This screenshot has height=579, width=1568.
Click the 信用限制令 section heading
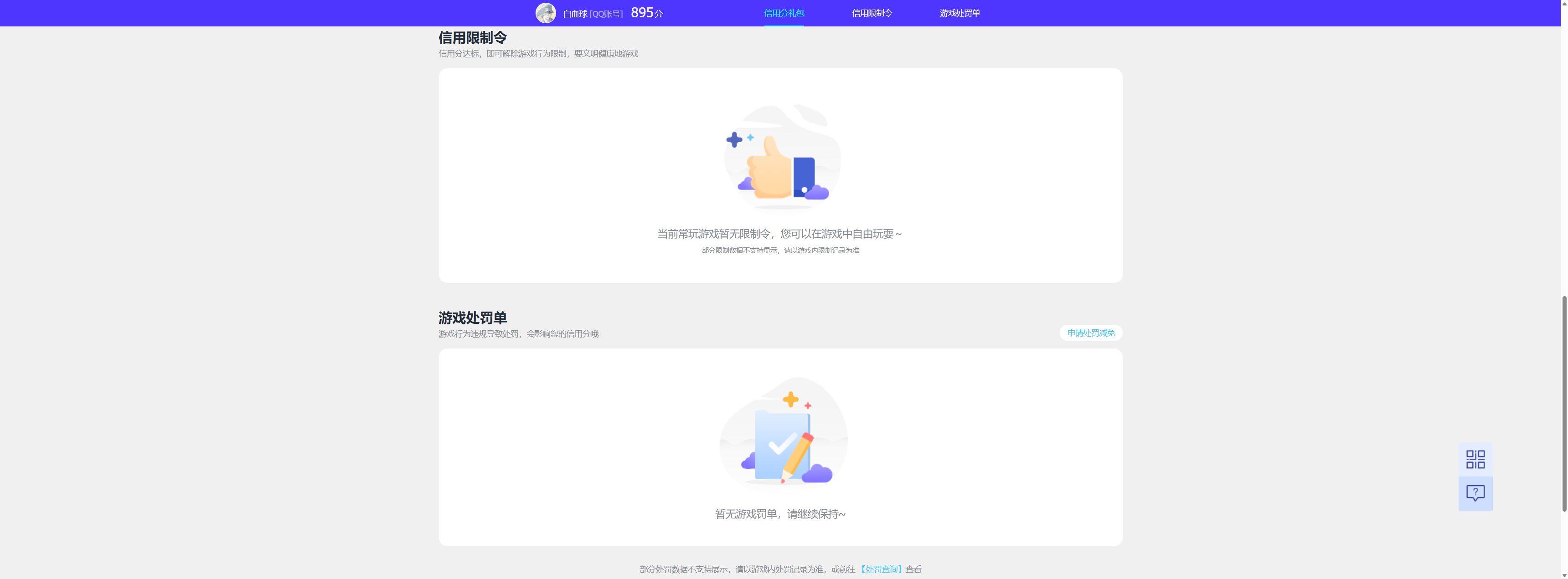(x=472, y=38)
